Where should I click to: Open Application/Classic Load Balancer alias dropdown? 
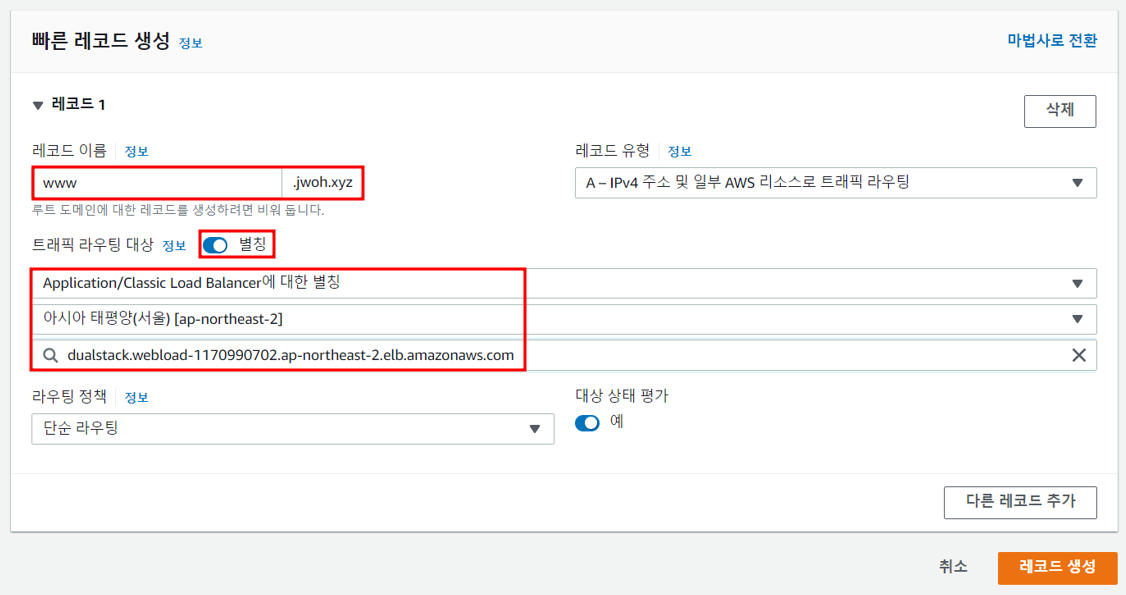pos(564,284)
